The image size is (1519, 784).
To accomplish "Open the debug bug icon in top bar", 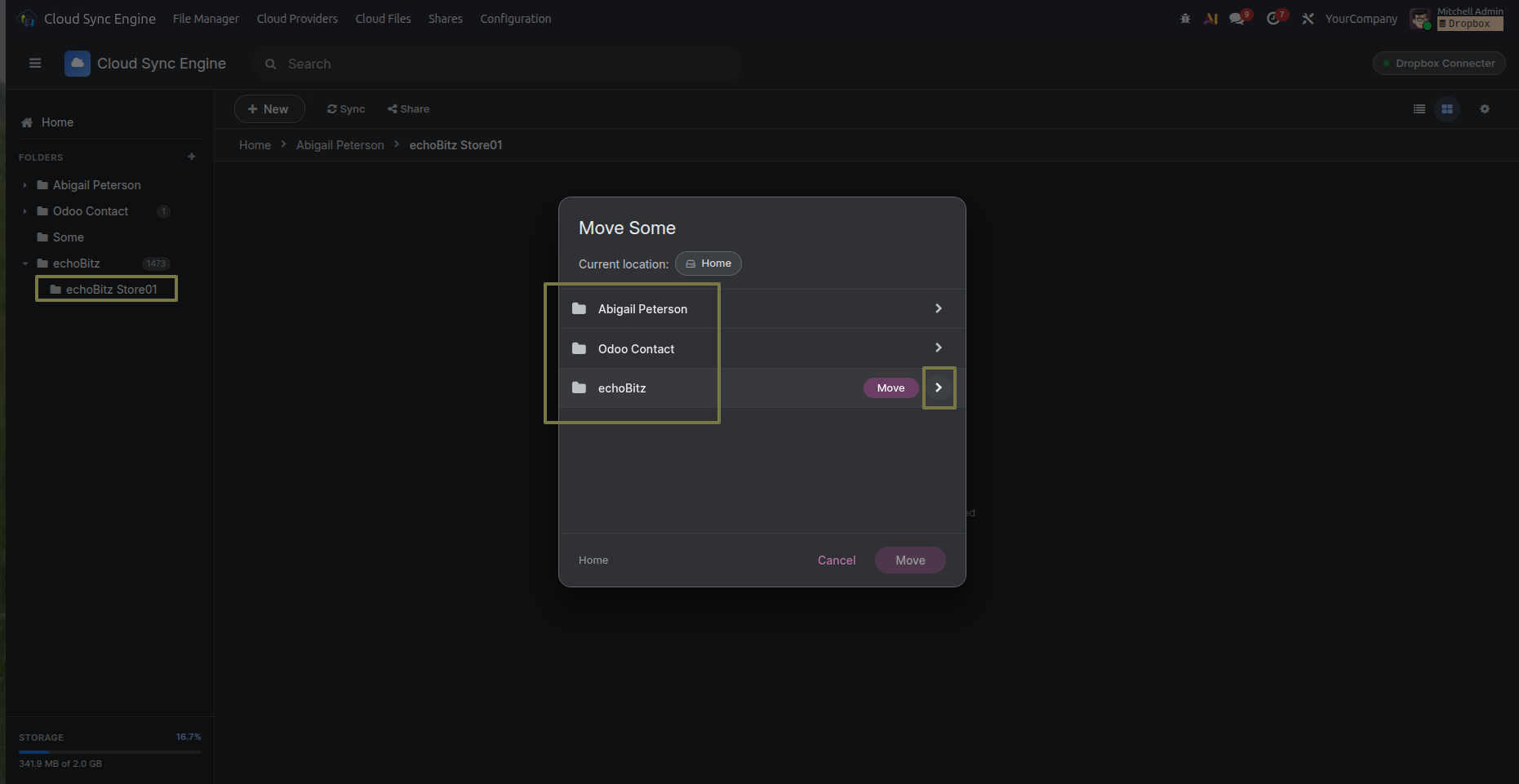I will (x=1185, y=18).
